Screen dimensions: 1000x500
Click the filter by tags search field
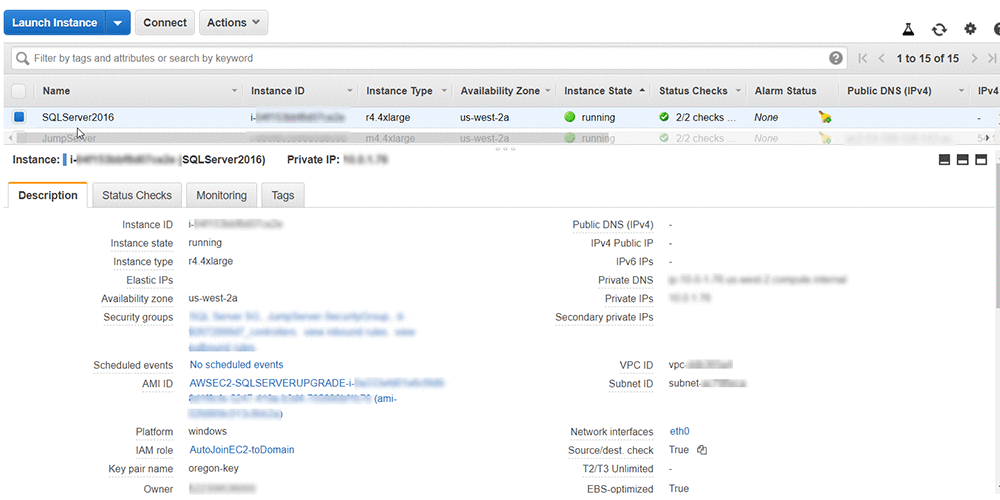click(x=429, y=58)
